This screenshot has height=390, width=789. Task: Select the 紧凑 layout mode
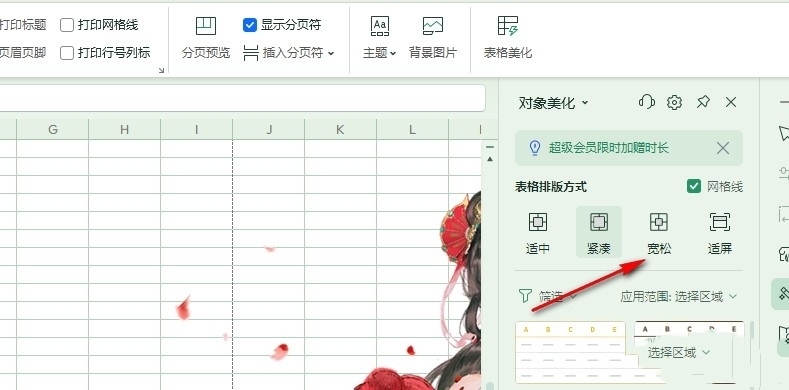tap(599, 232)
